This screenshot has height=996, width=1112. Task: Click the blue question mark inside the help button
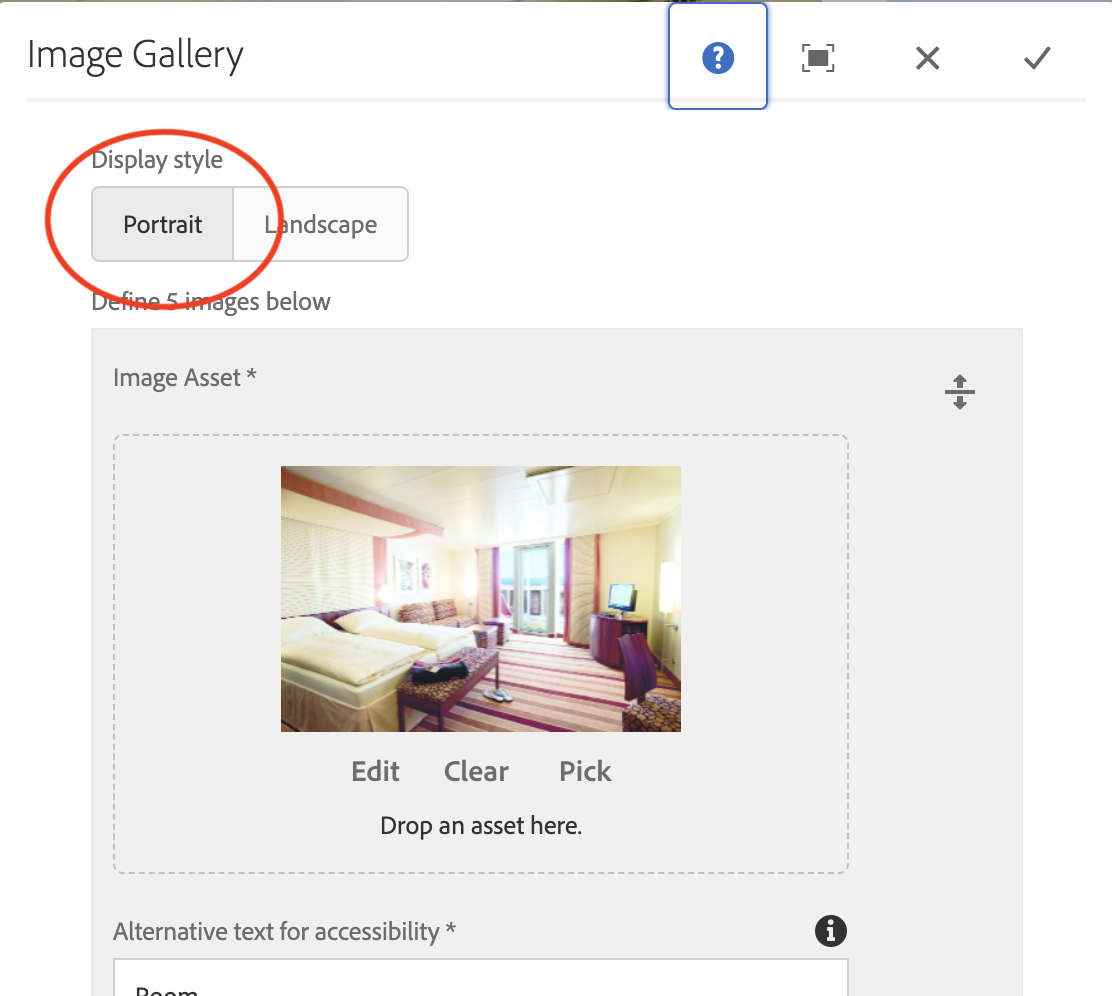point(717,57)
